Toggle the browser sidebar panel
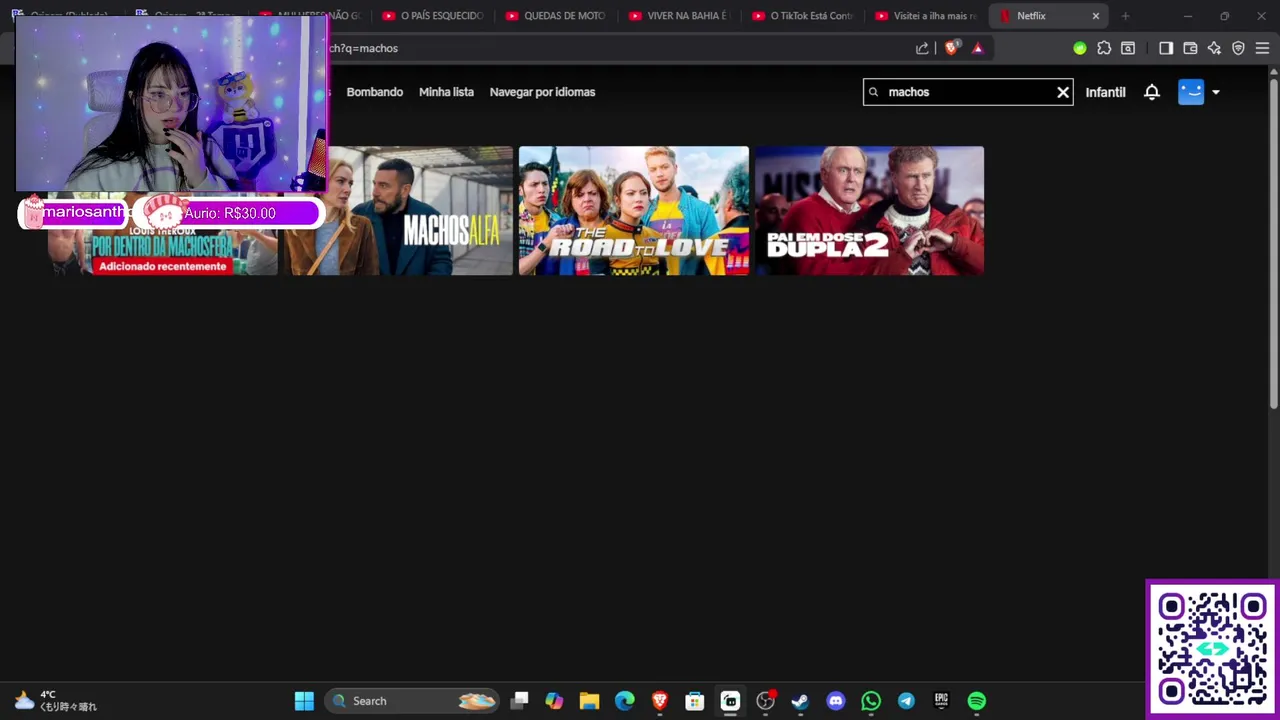This screenshot has width=1280, height=720. click(x=1166, y=48)
